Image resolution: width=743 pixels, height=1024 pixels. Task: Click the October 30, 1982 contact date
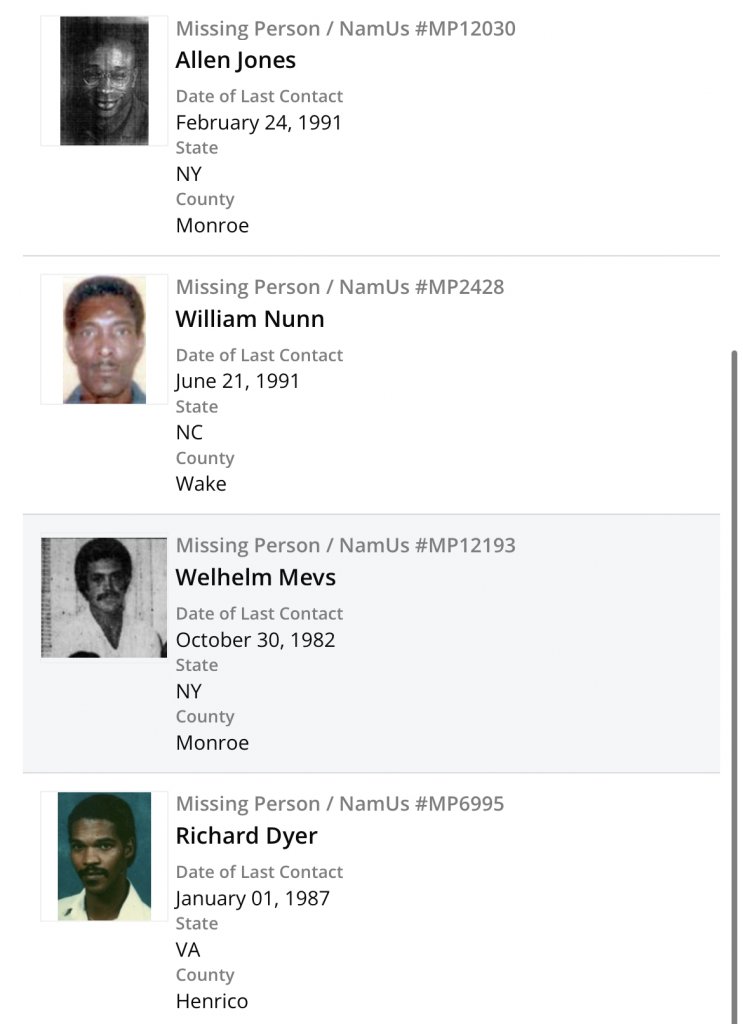[x=256, y=640]
